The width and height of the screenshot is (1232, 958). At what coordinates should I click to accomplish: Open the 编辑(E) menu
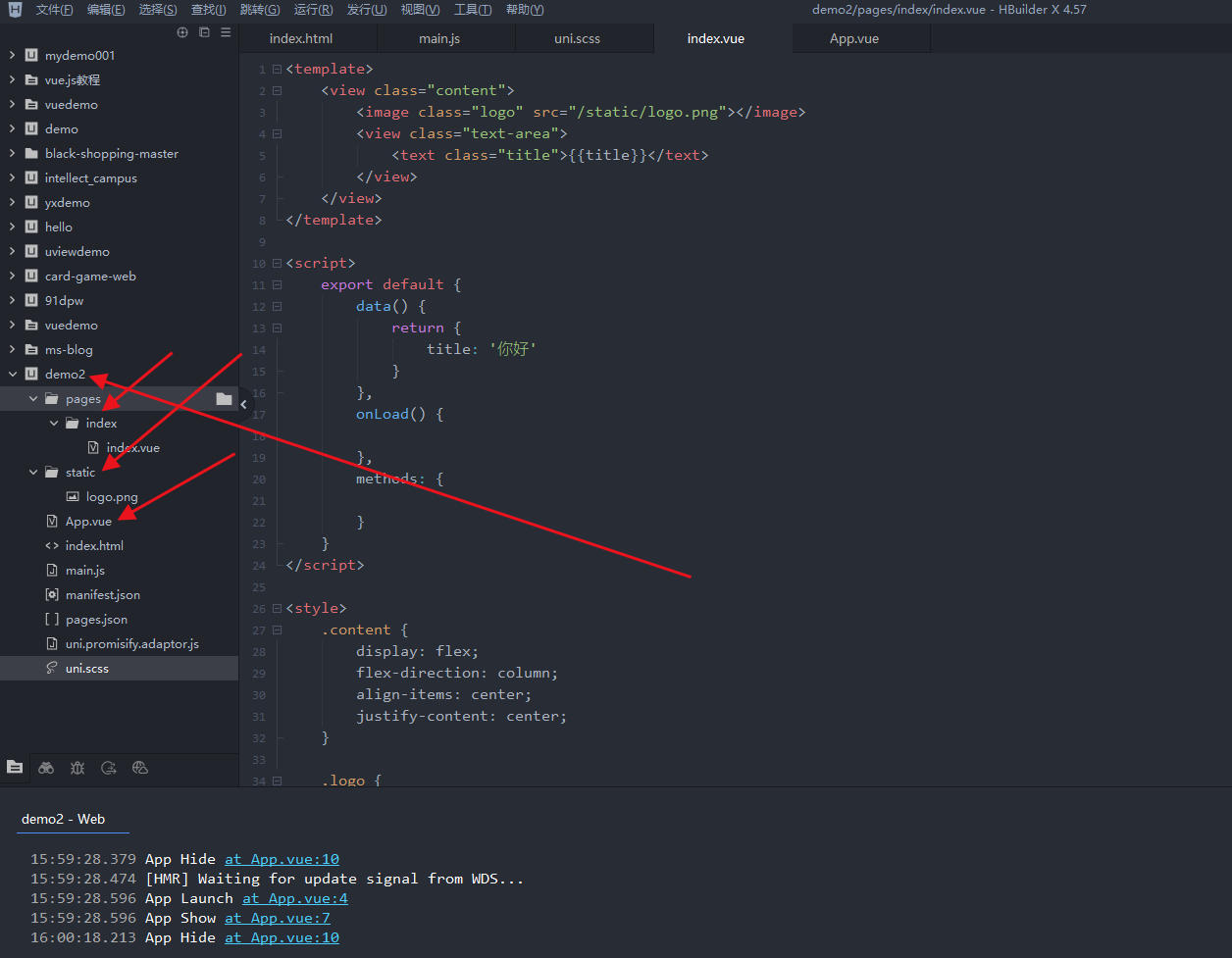pyautogui.click(x=106, y=10)
